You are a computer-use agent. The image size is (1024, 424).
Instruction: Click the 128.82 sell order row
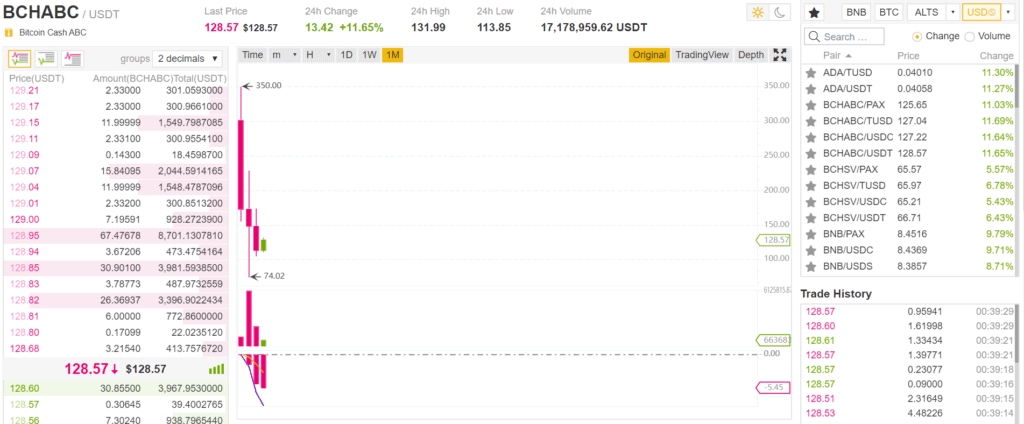(116, 300)
